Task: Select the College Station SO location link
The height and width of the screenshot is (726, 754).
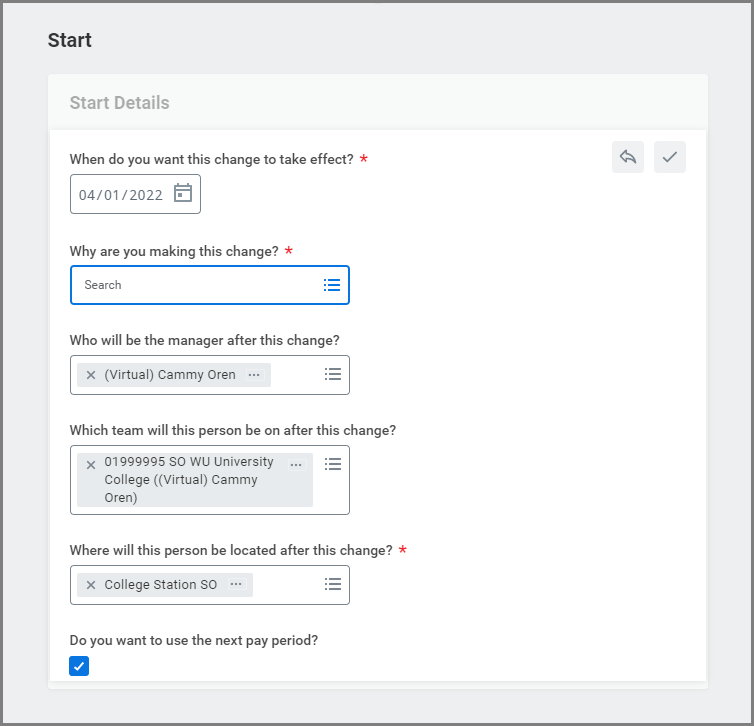Action: pyautogui.click(x=160, y=585)
